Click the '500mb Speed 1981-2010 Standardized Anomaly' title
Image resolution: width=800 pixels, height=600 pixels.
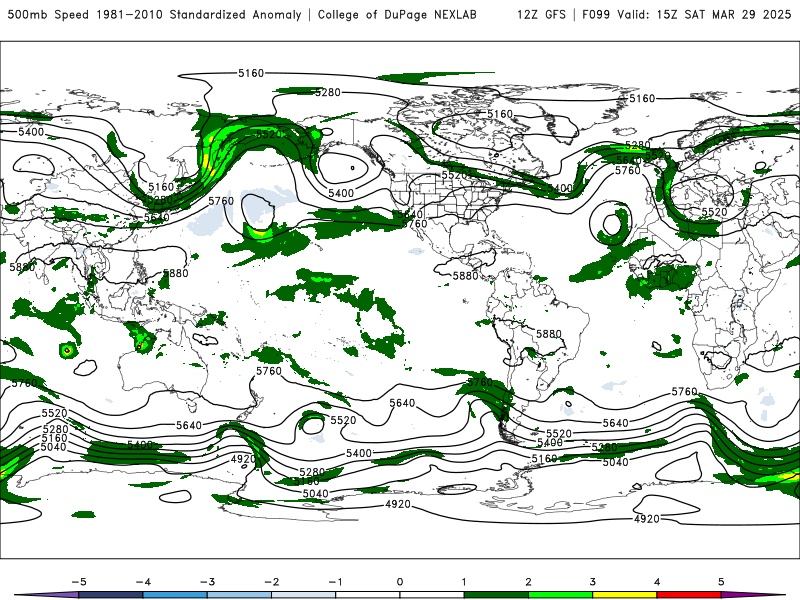pos(154,14)
